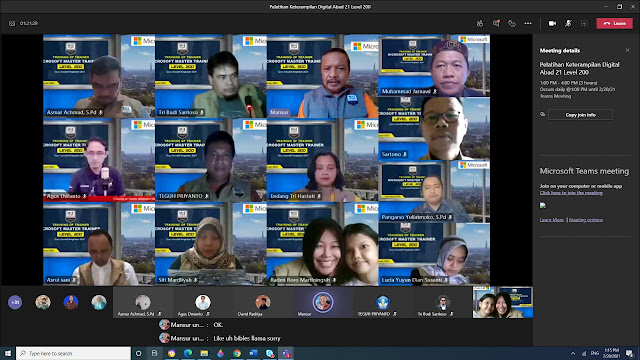This screenshot has height=360, width=640.
Task: Click Mansur avatar with purple speaking ring
Action: pos(322,302)
